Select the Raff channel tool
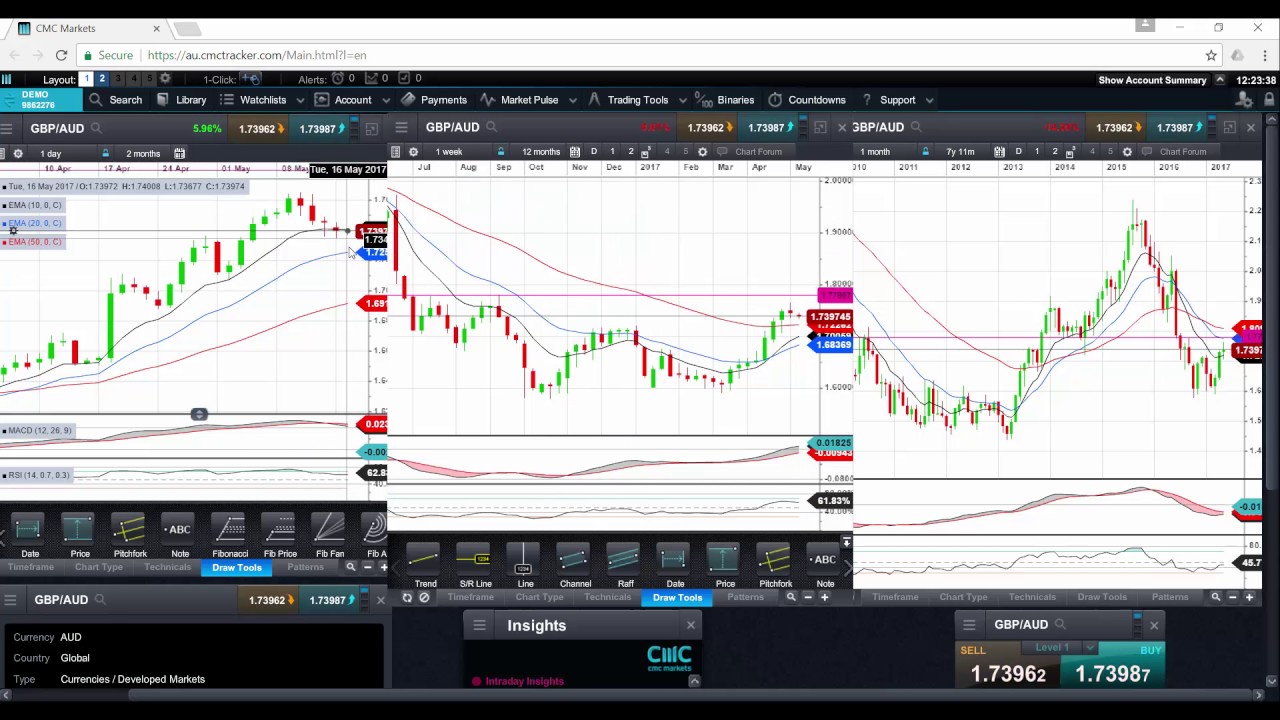The image size is (1280, 720). (x=625, y=566)
